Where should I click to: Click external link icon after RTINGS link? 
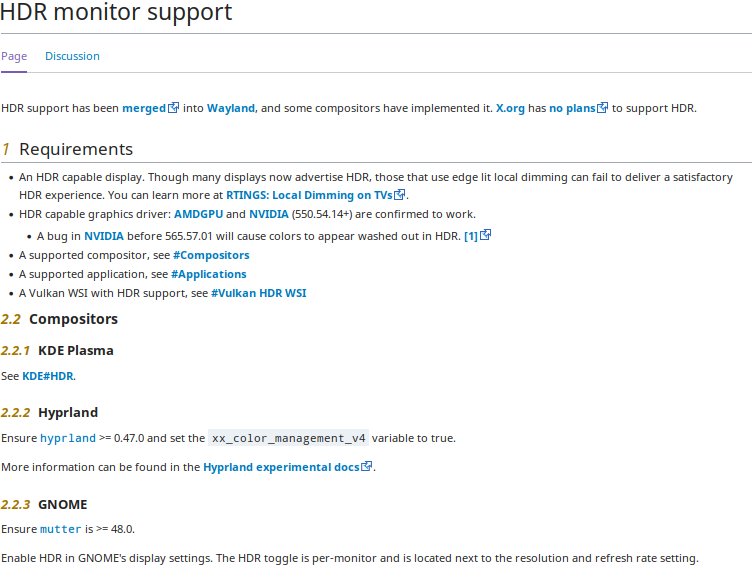[400, 195]
